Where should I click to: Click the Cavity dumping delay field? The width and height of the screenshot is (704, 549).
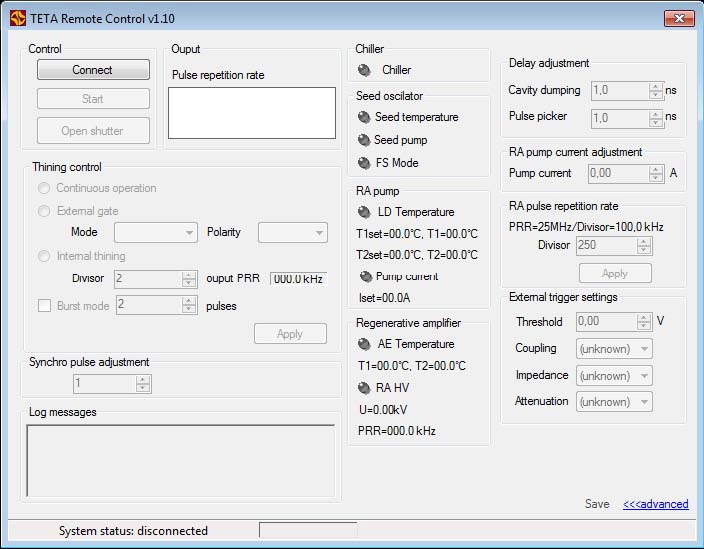click(x=620, y=90)
